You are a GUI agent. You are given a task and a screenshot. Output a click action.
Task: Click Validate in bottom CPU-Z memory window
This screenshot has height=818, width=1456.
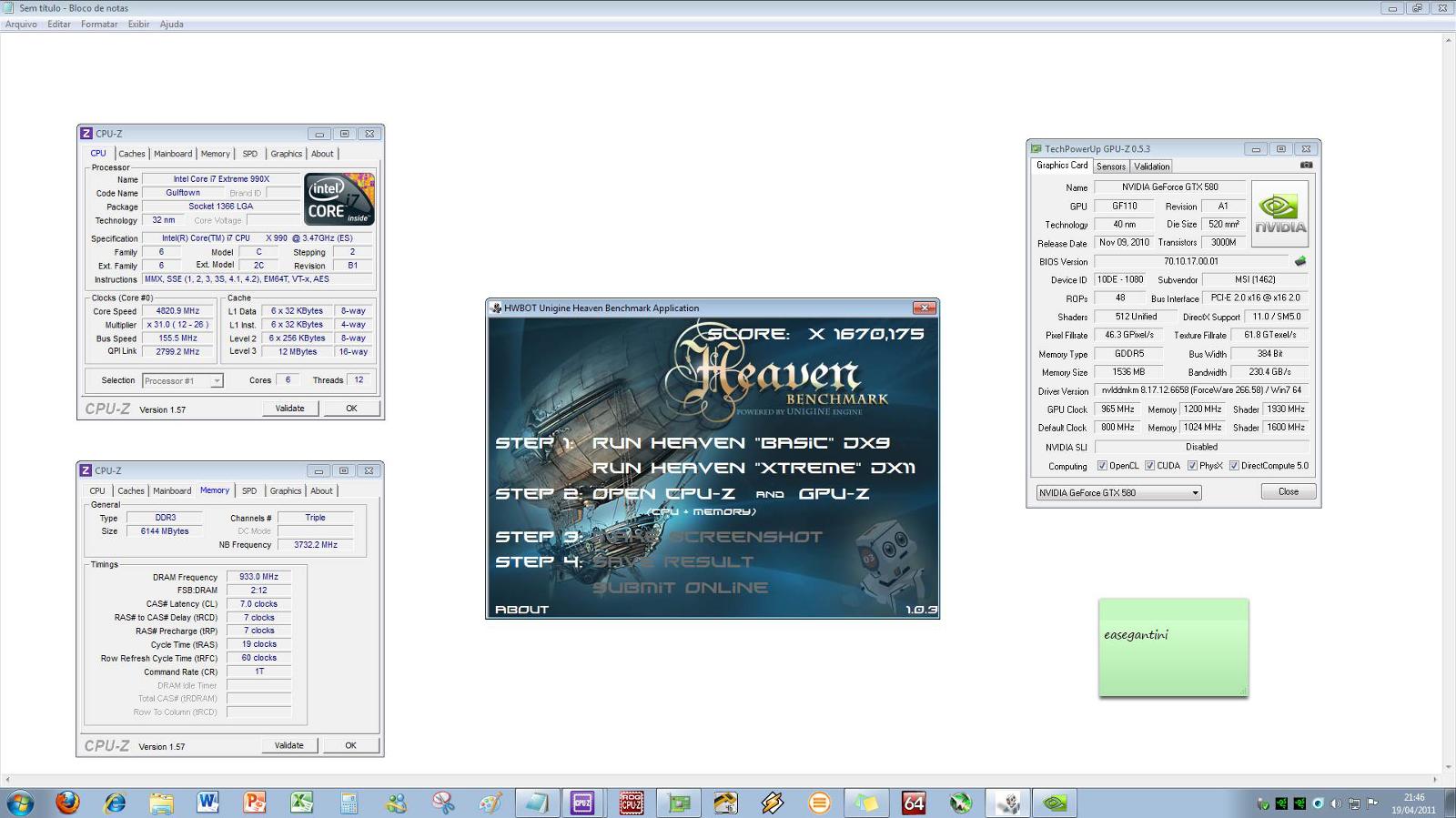pos(289,745)
